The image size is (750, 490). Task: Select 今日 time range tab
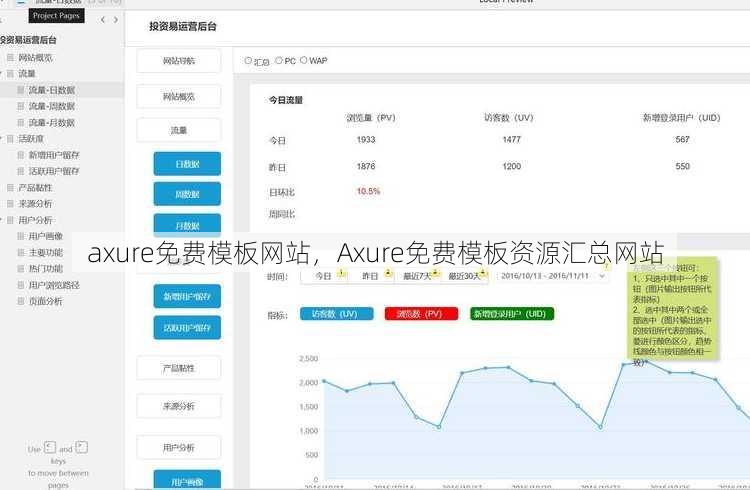(324, 276)
